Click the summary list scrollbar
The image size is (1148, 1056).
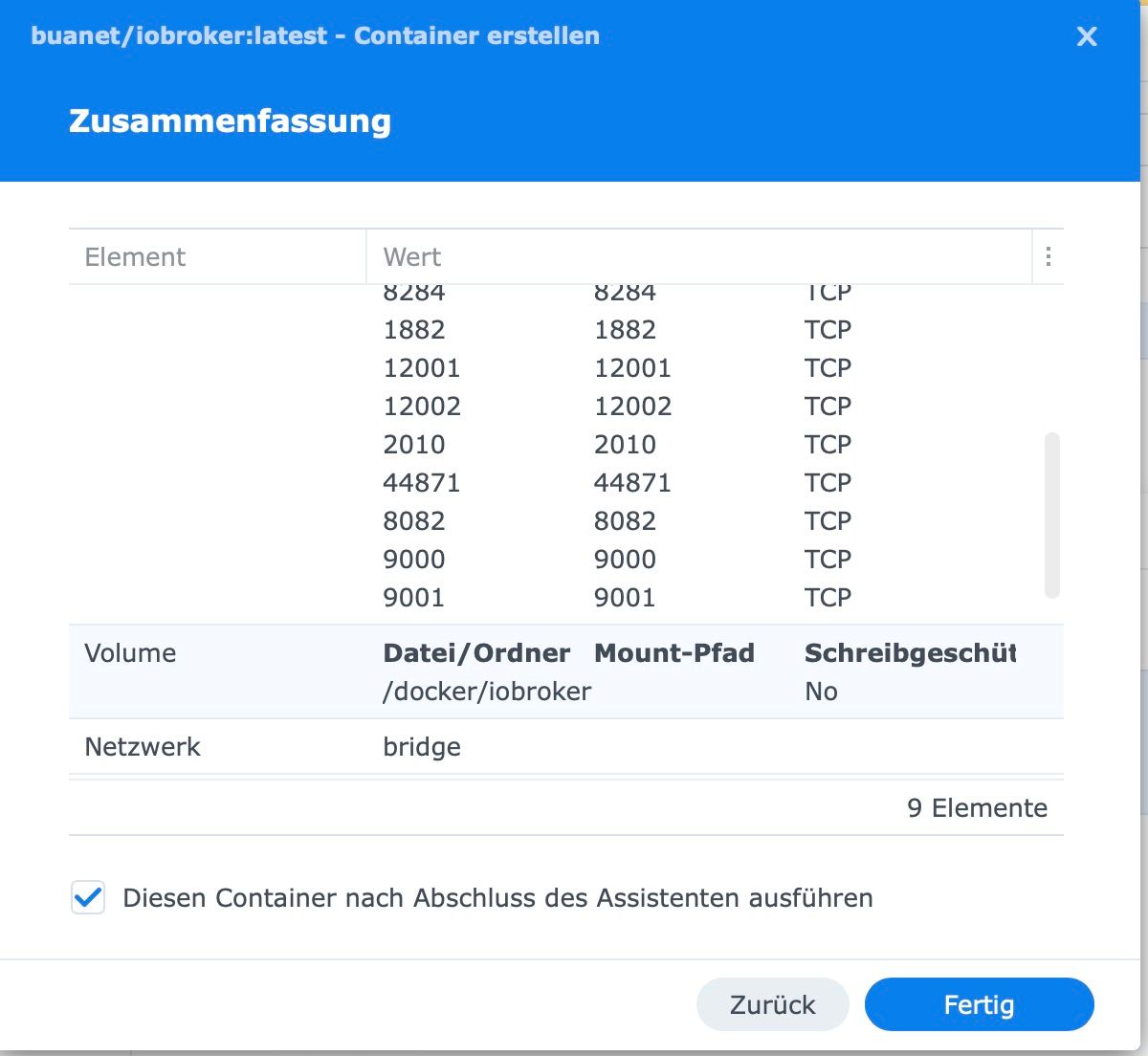point(1052,515)
